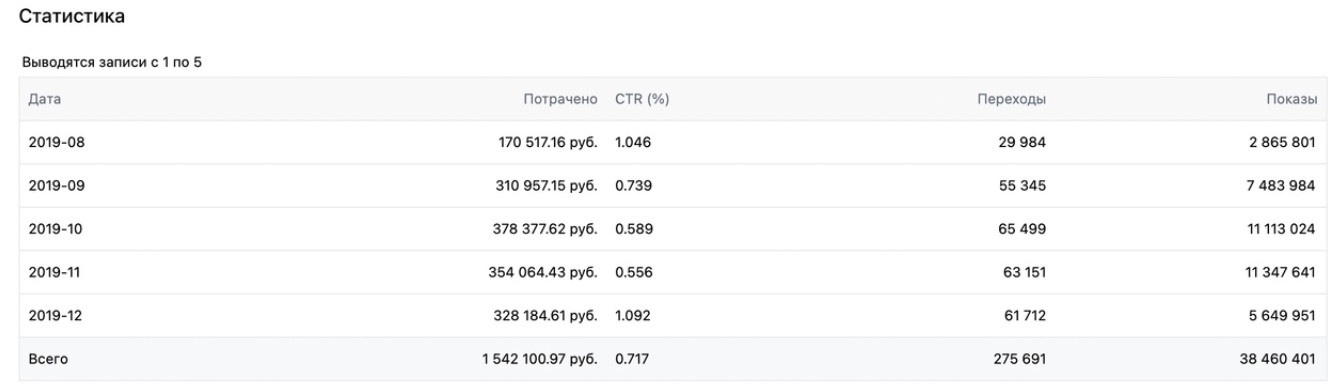Sort table by Дата column header
Screen dimensions: 1331x384
tap(45, 100)
